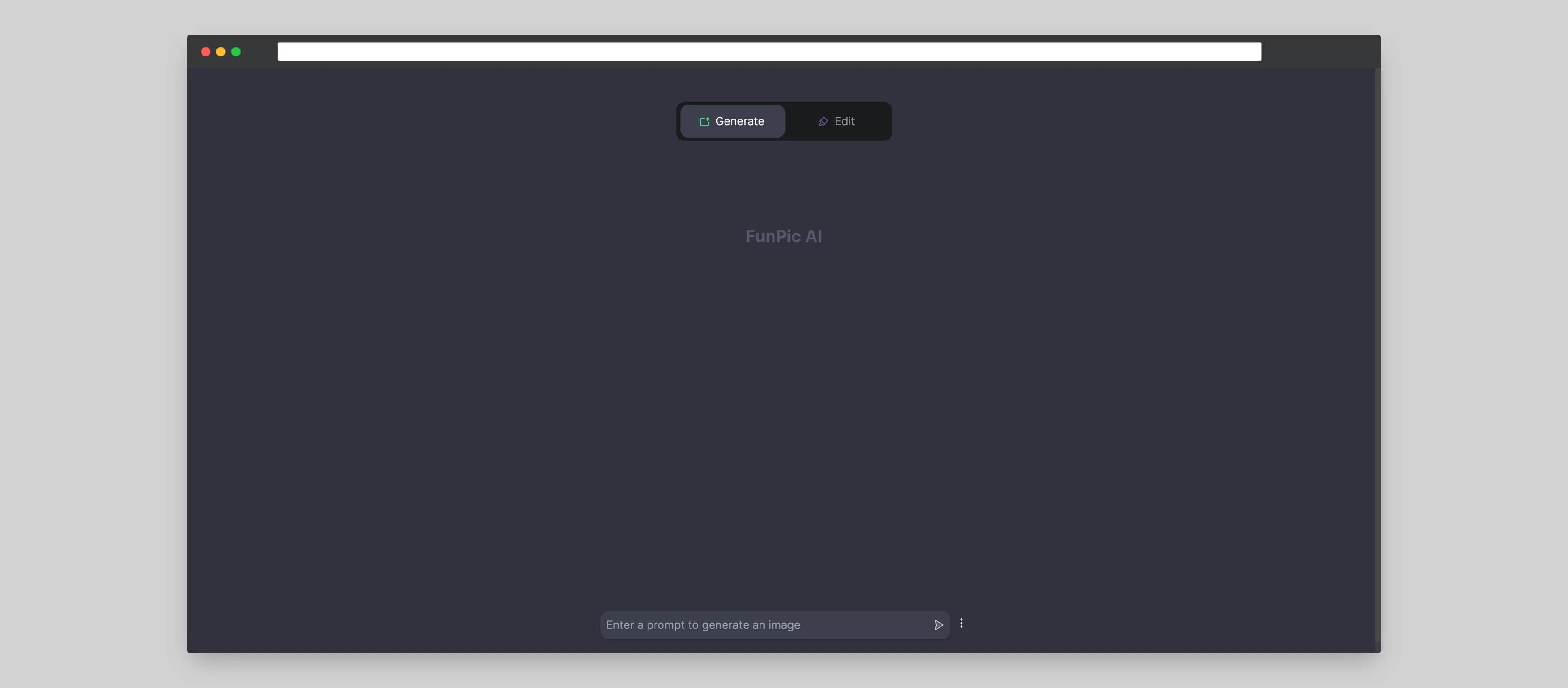Screen dimensions: 1568x688
Task: Click the green Generate image icon
Action: pos(704,122)
